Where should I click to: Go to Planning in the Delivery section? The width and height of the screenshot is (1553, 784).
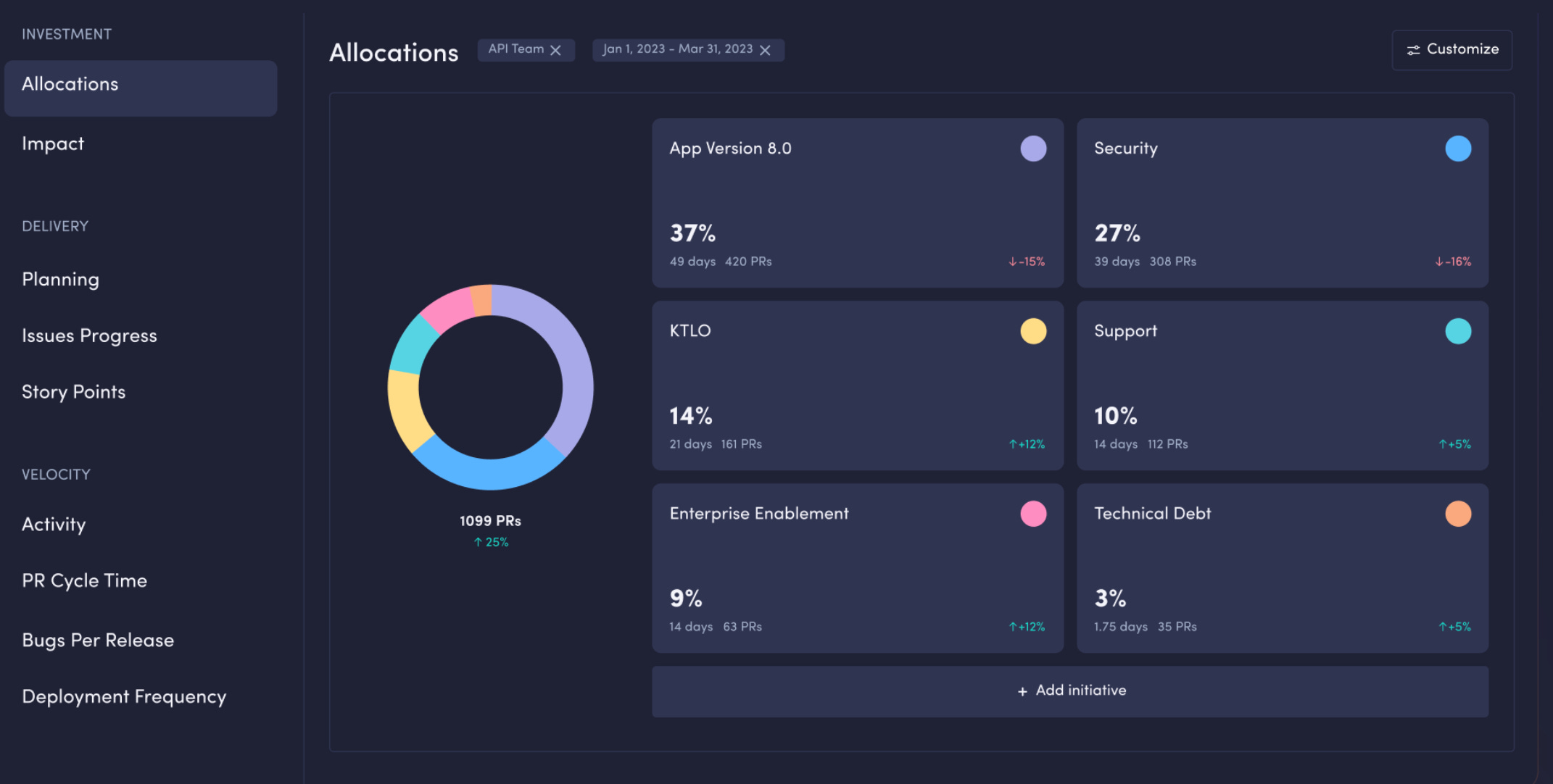click(x=60, y=280)
